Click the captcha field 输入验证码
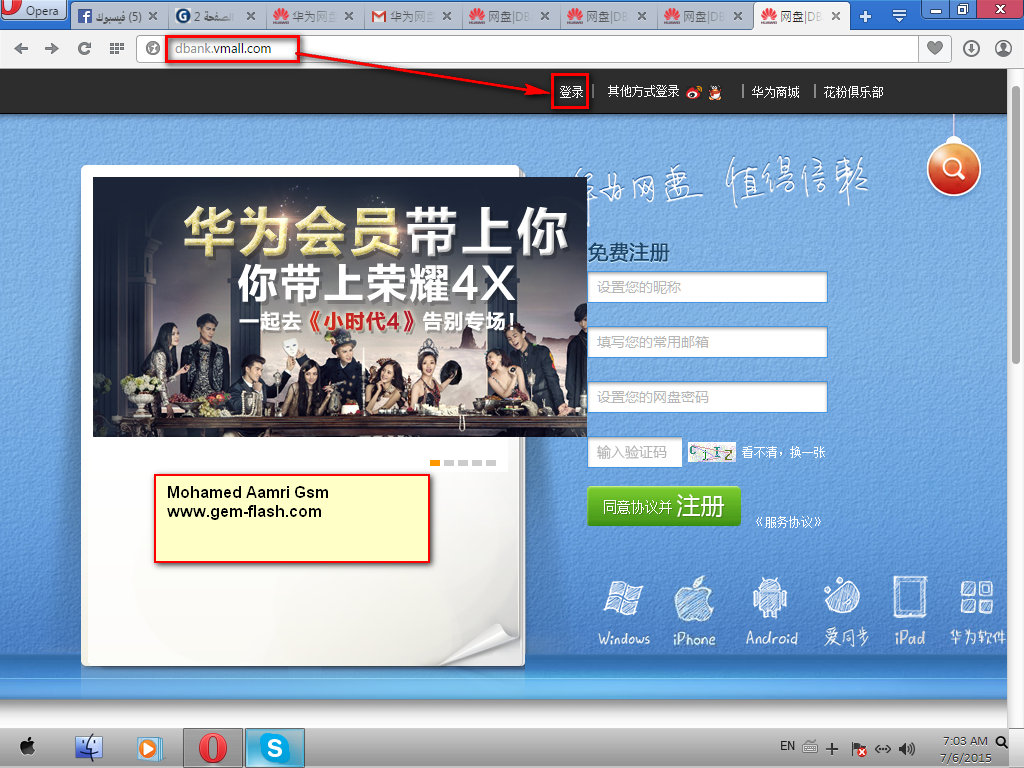 [635, 452]
